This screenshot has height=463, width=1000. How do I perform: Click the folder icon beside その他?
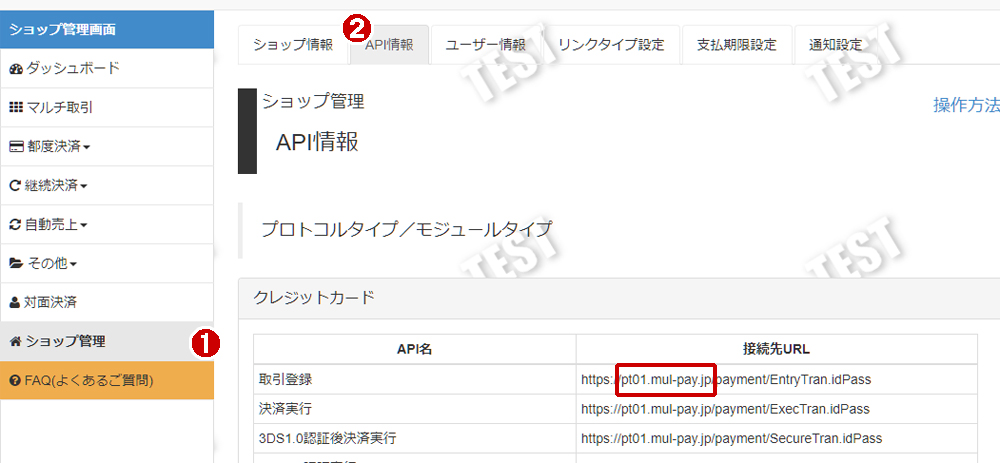pyautogui.click(x=15, y=264)
